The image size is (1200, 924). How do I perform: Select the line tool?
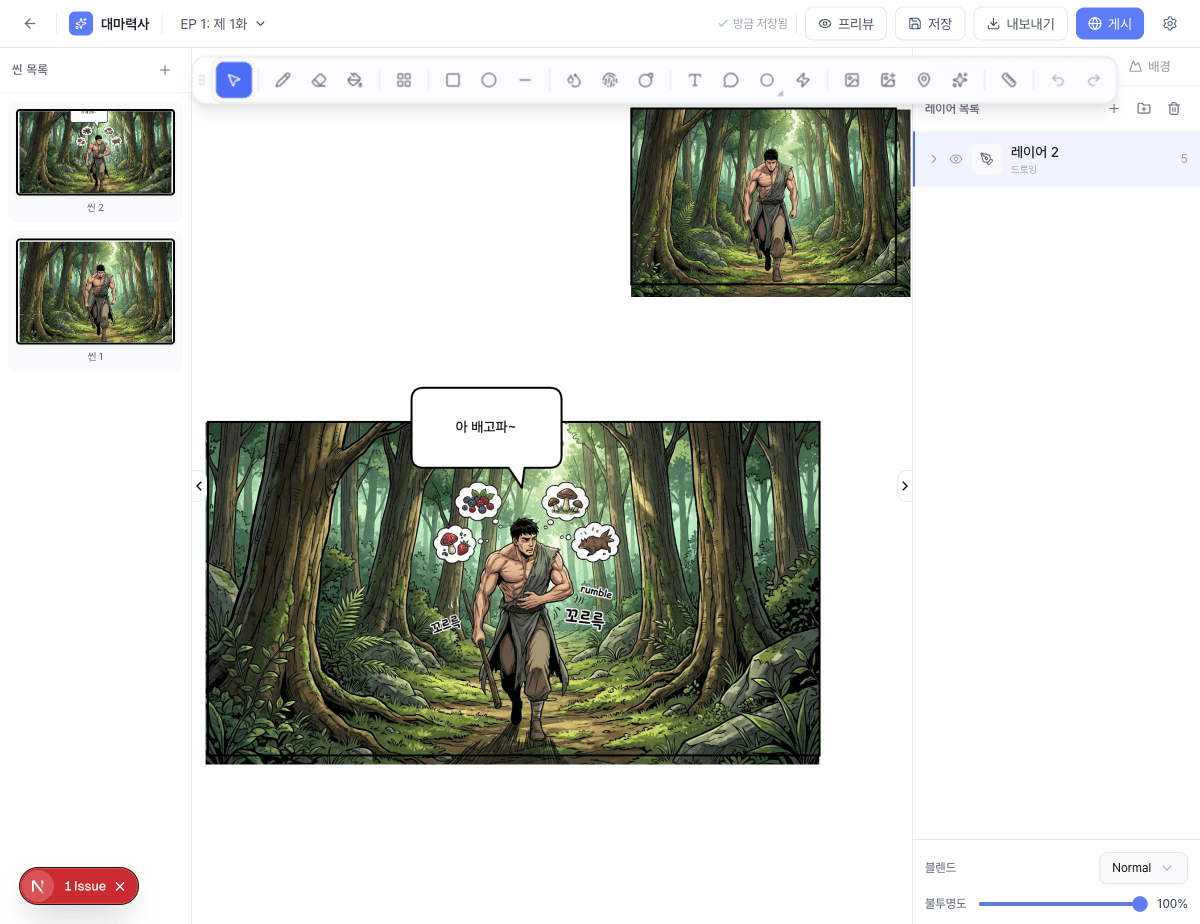525,80
